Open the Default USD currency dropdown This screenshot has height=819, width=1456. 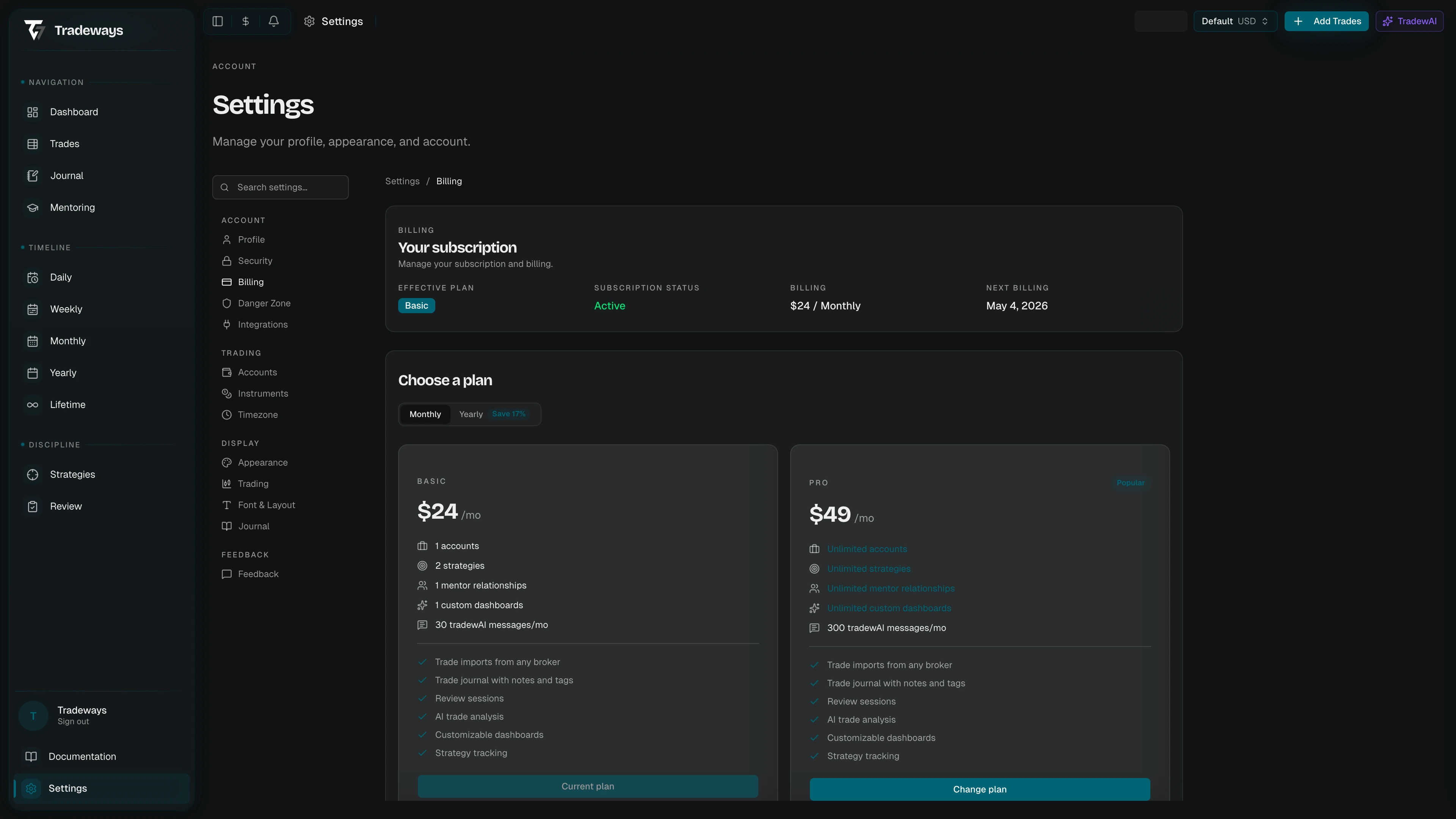(x=1235, y=21)
